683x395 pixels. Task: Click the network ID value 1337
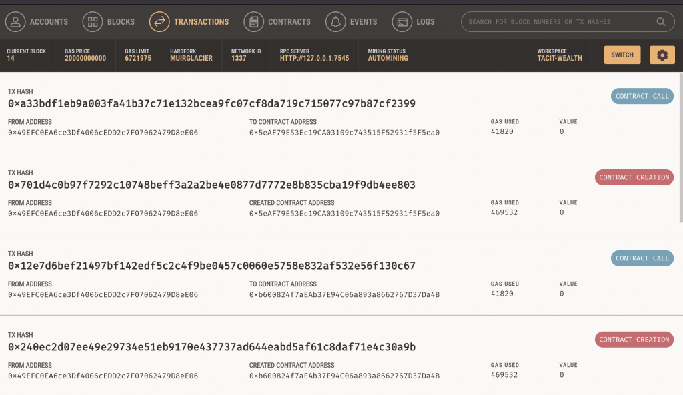point(239,58)
